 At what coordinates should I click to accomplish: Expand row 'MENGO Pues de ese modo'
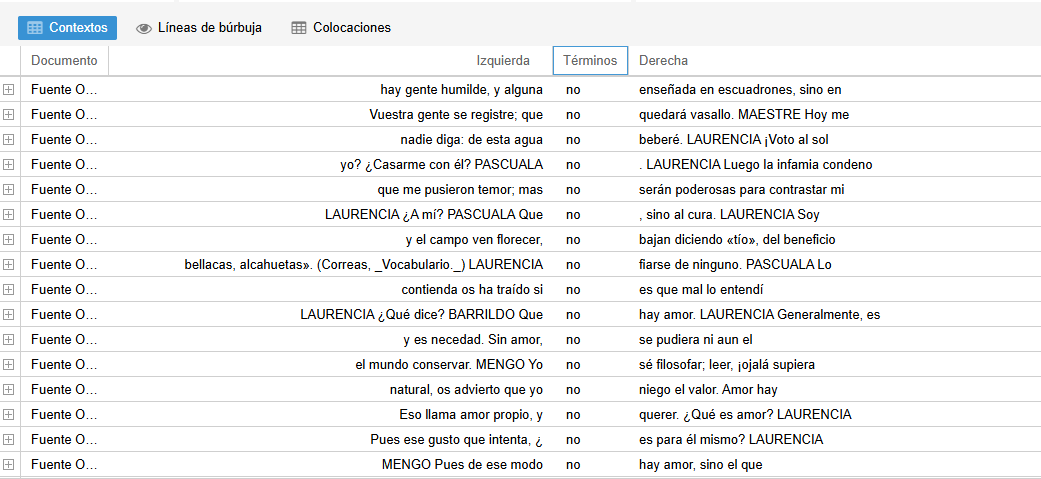(8, 464)
